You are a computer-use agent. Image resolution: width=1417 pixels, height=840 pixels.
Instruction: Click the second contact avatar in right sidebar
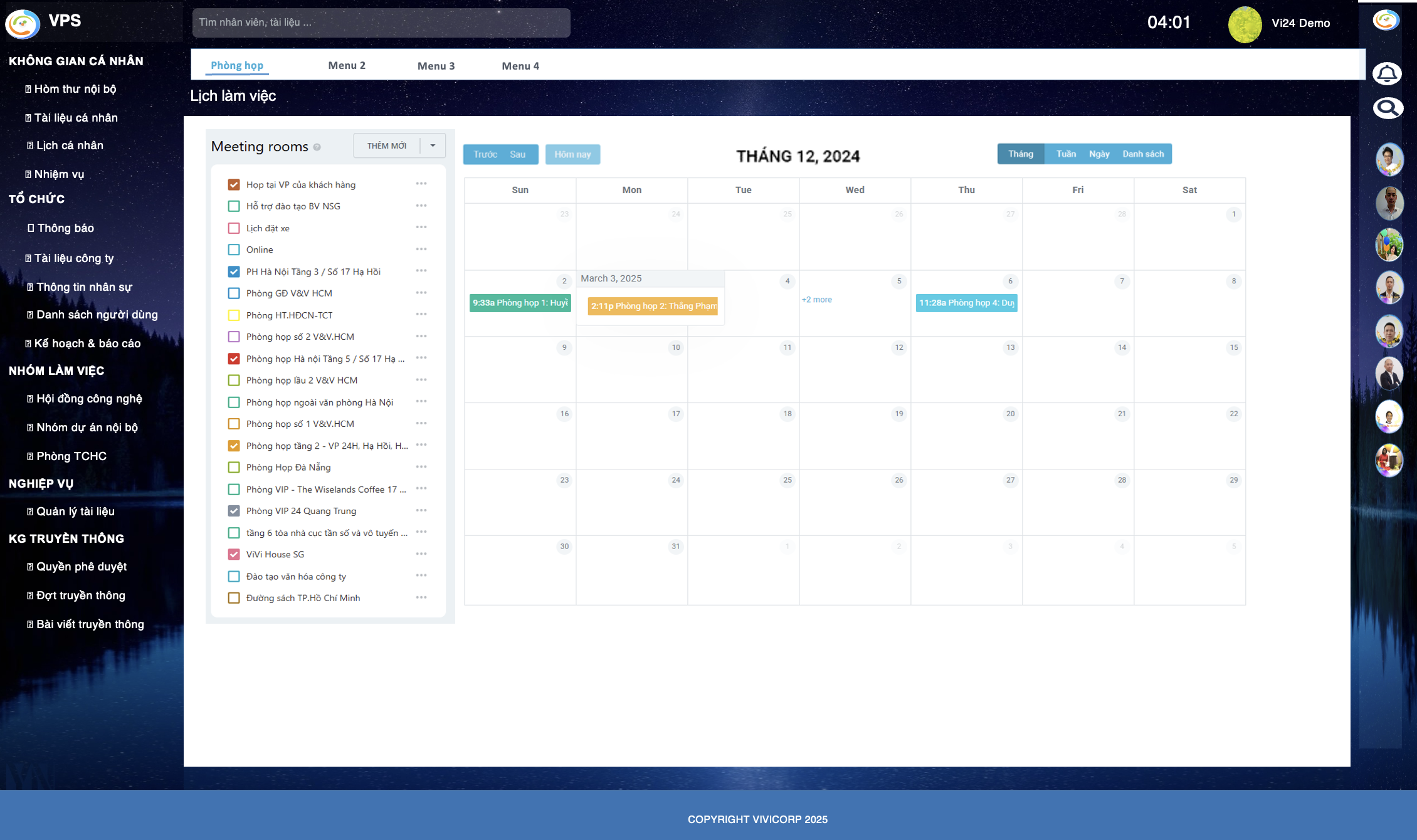(1389, 202)
